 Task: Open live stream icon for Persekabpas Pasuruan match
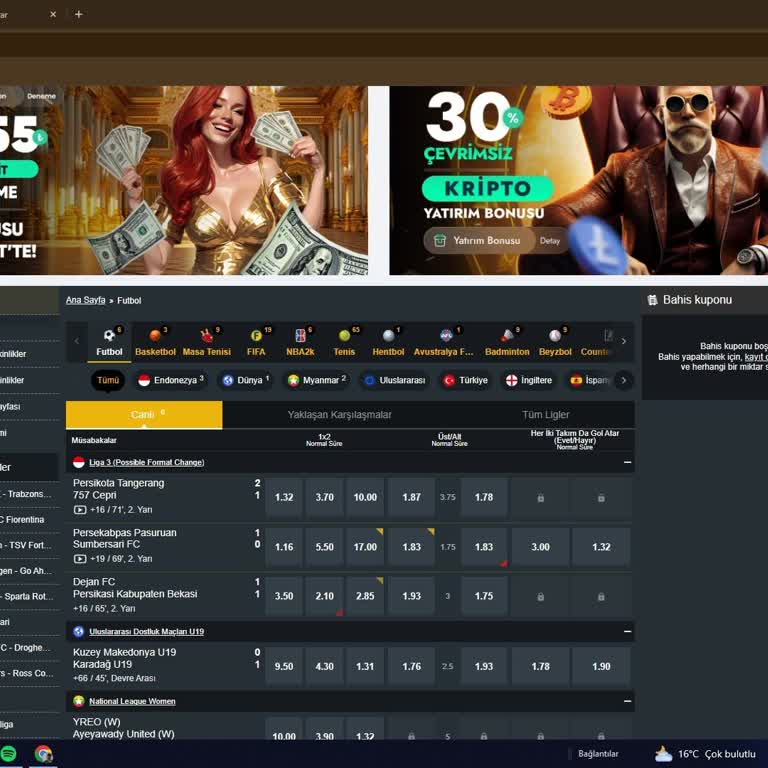click(x=80, y=559)
